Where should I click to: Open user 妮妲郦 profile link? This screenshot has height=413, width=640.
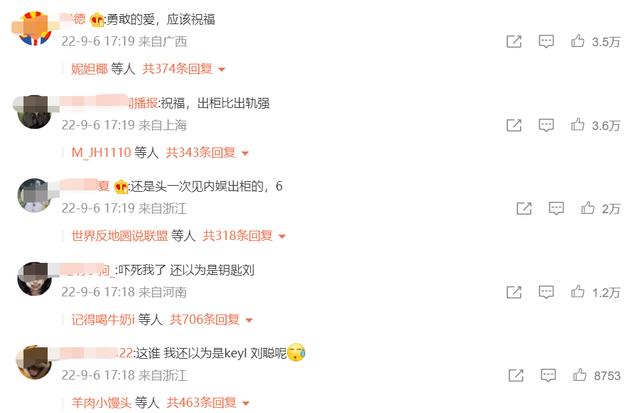click(89, 69)
